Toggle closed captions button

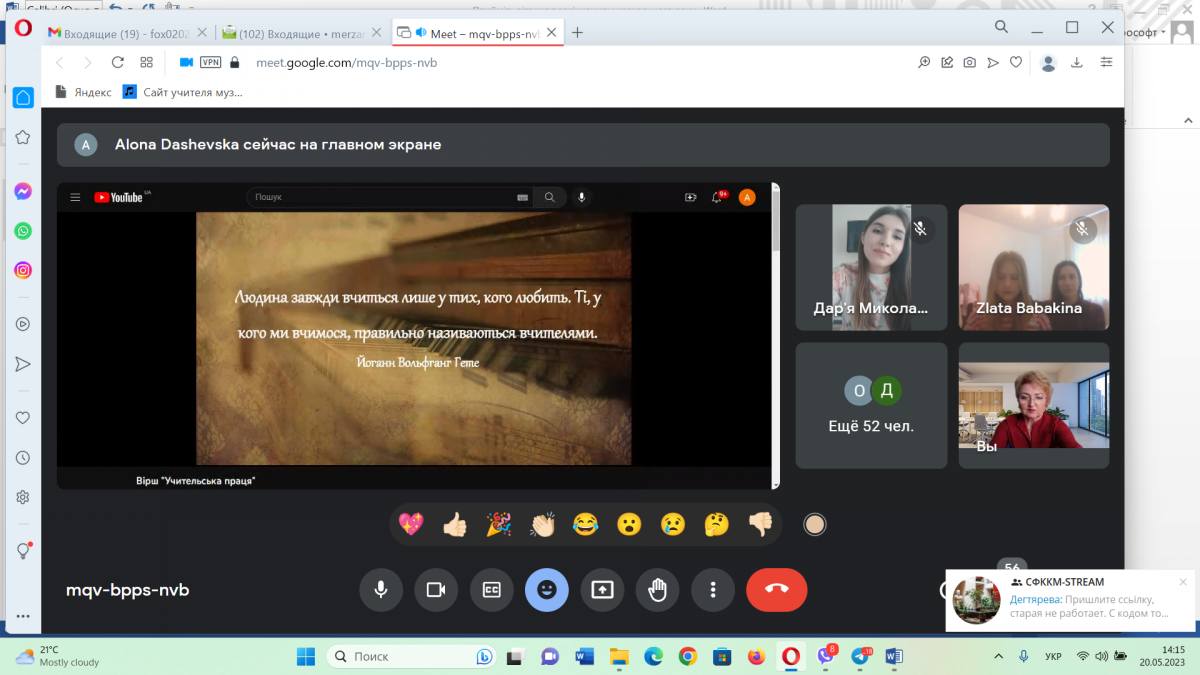click(x=491, y=589)
